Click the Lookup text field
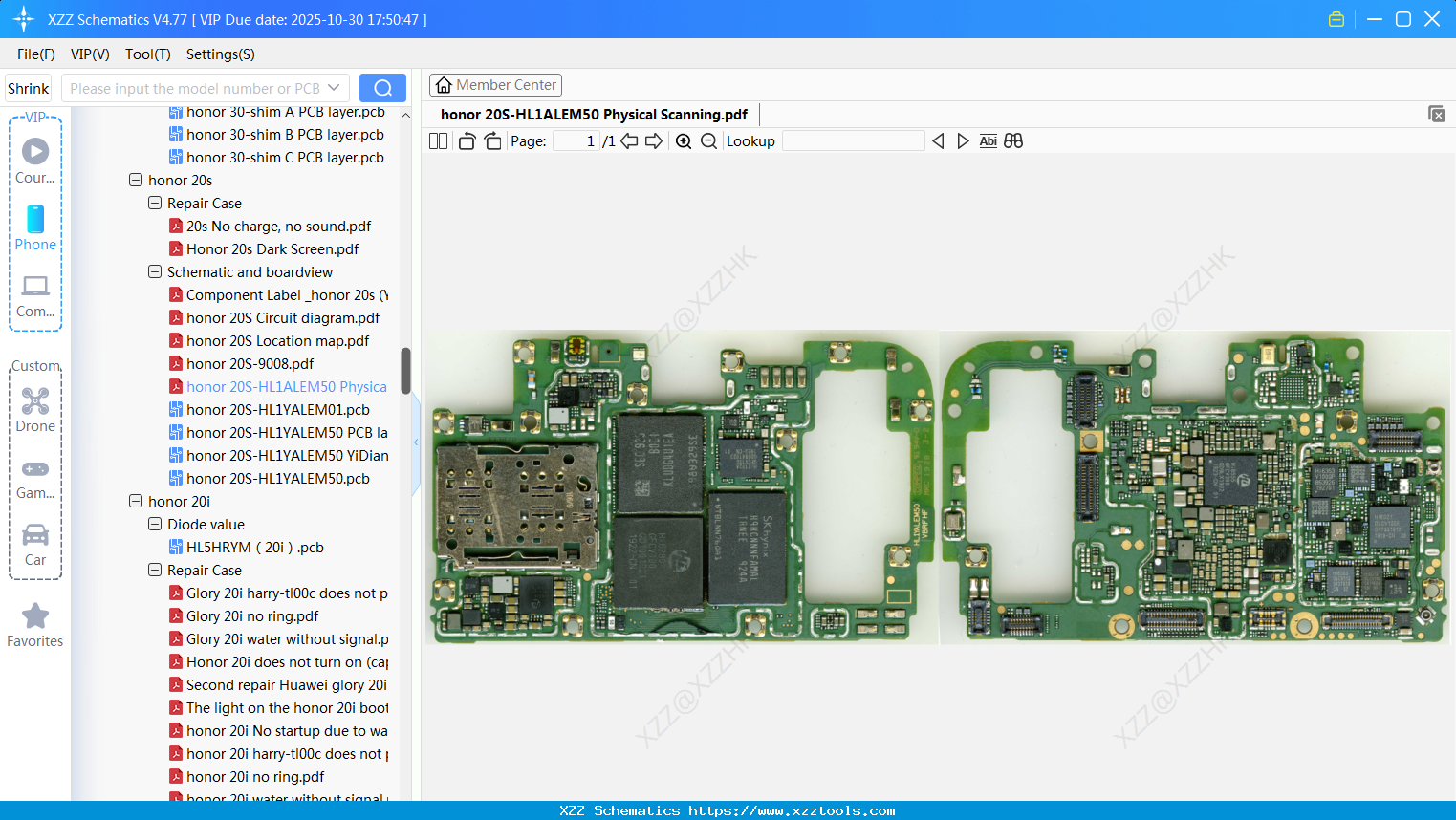The image size is (1456, 820). click(x=853, y=141)
